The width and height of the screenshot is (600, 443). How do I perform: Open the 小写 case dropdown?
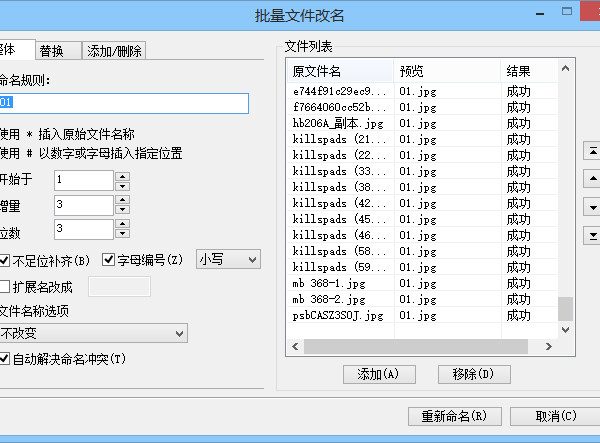[229, 260]
